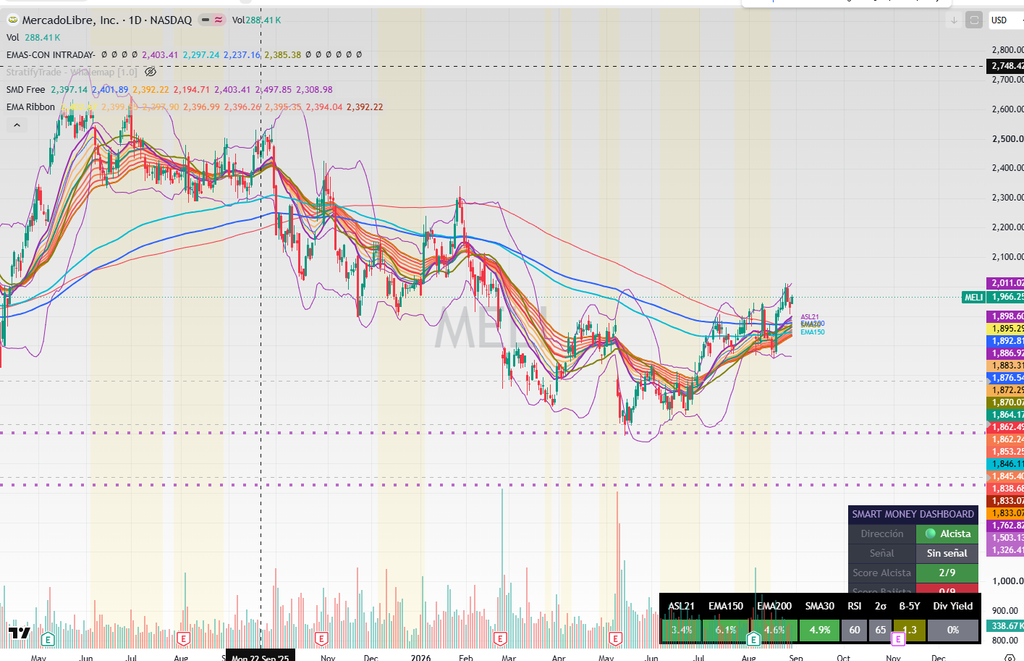Click the EMA150 line label on chart
The width and height of the screenshot is (1024, 661).
(812, 332)
